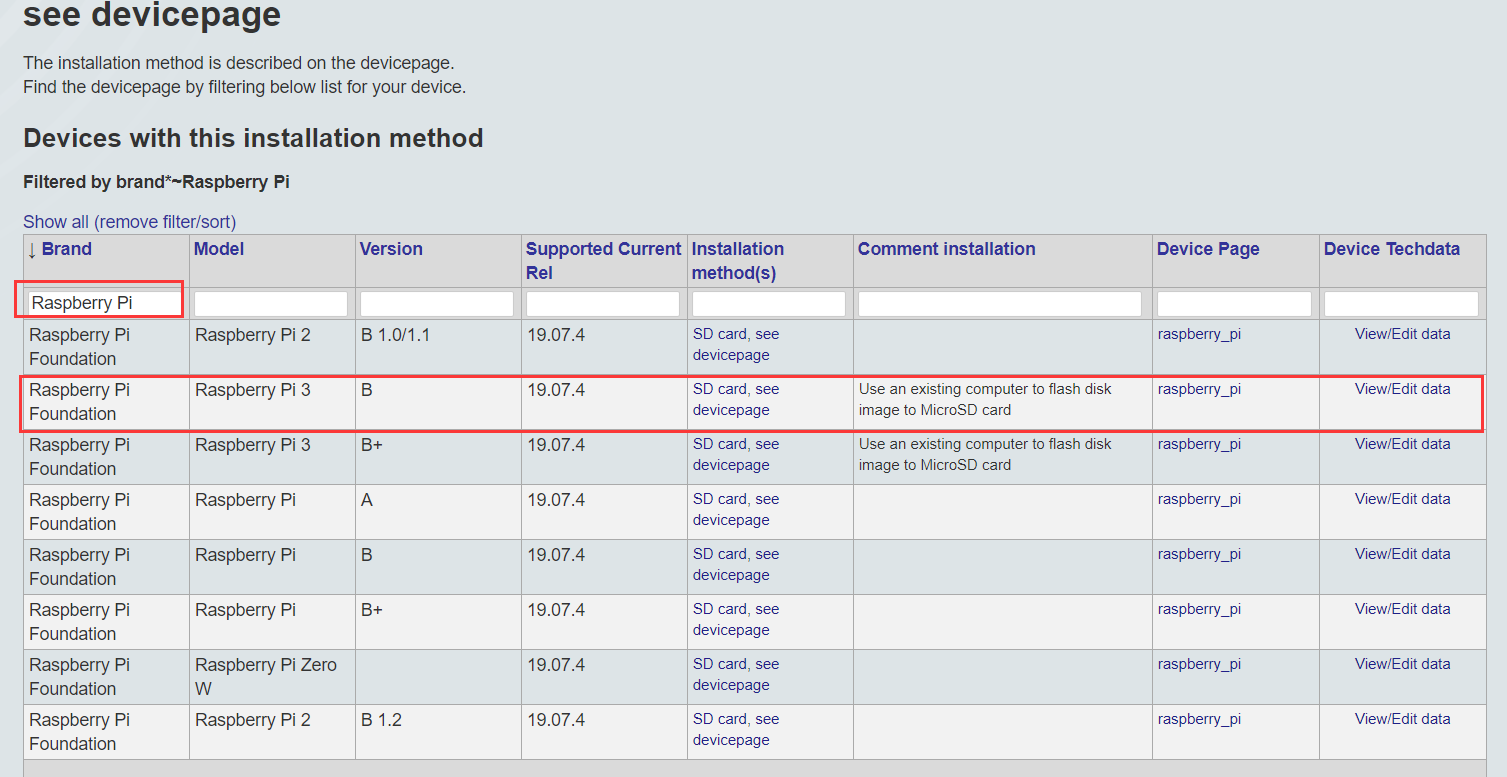This screenshot has height=777, width=1507.
Task: Click the Device Page filter field
Action: click(1234, 303)
